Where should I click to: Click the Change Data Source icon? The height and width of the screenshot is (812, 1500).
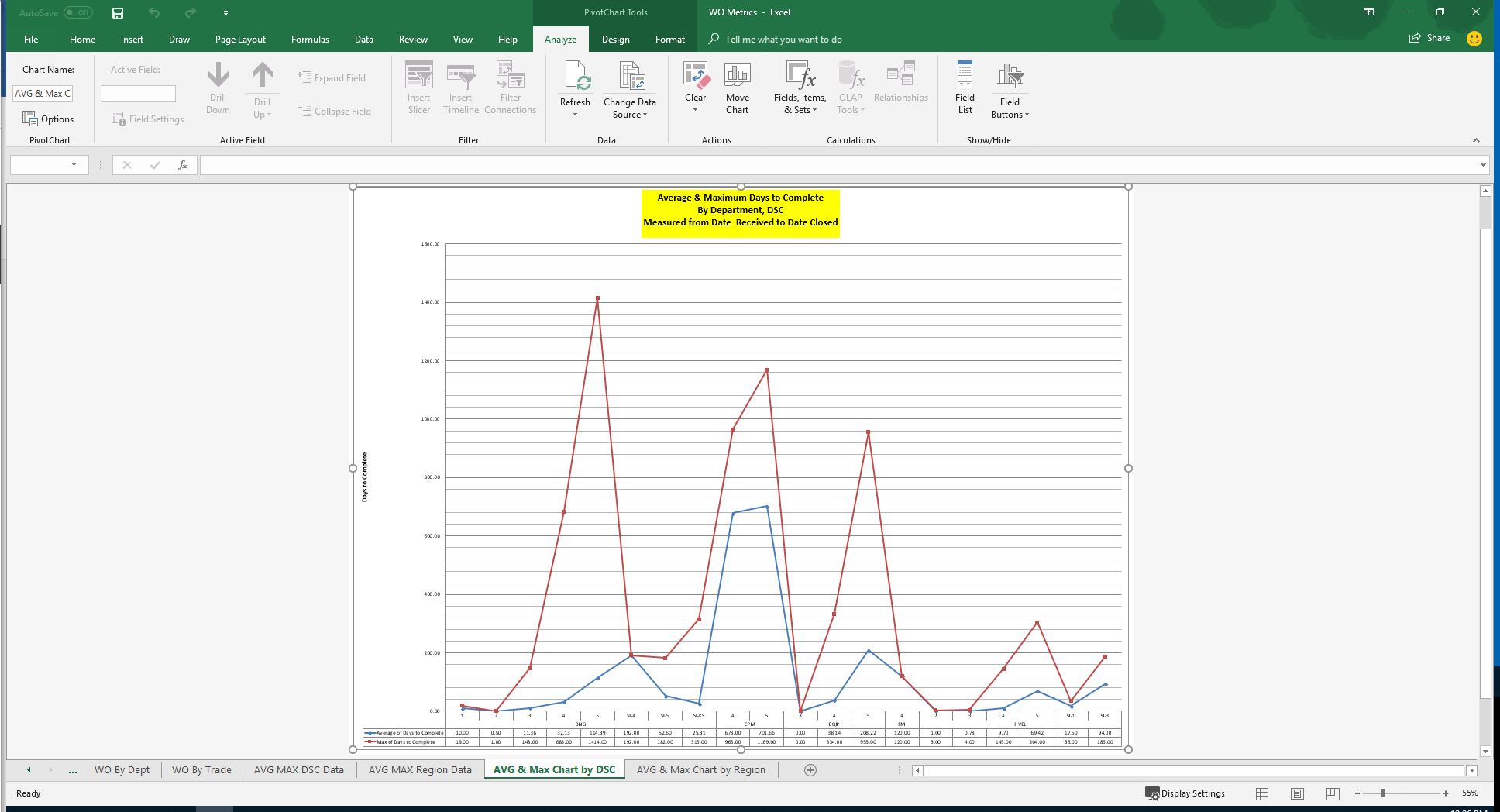631,76
